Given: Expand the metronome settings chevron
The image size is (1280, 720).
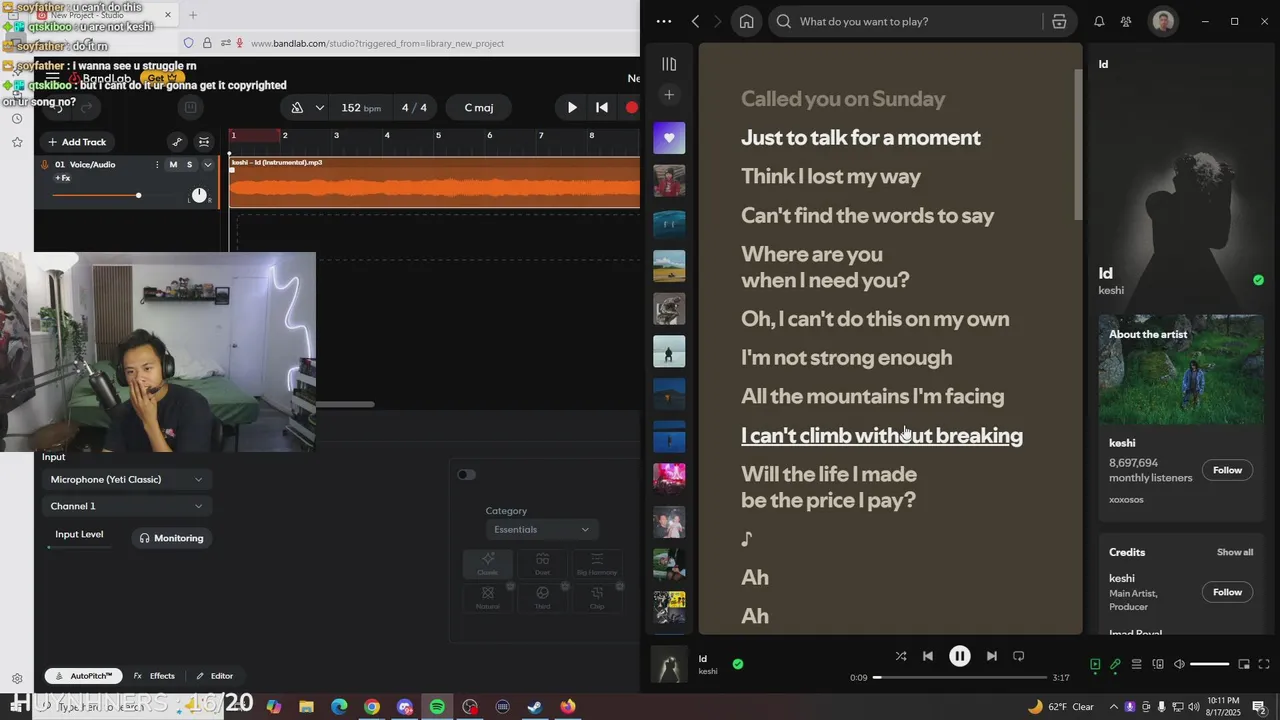Looking at the screenshot, I should click(x=320, y=108).
